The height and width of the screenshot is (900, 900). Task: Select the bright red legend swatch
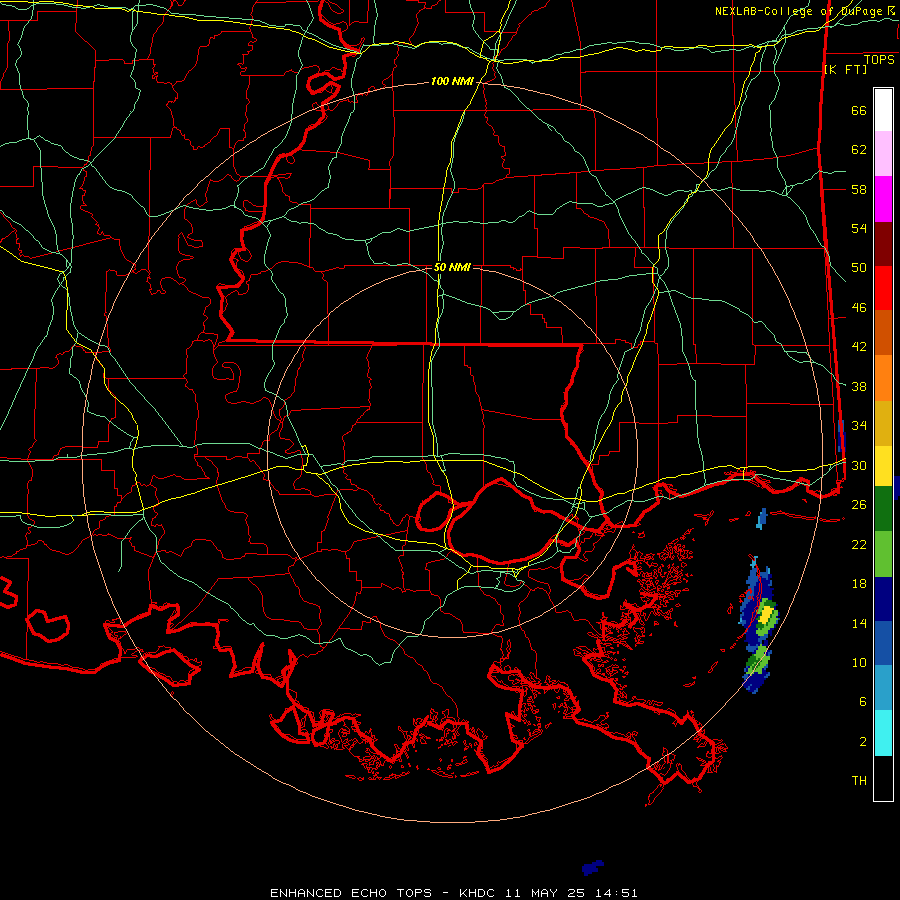point(883,288)
